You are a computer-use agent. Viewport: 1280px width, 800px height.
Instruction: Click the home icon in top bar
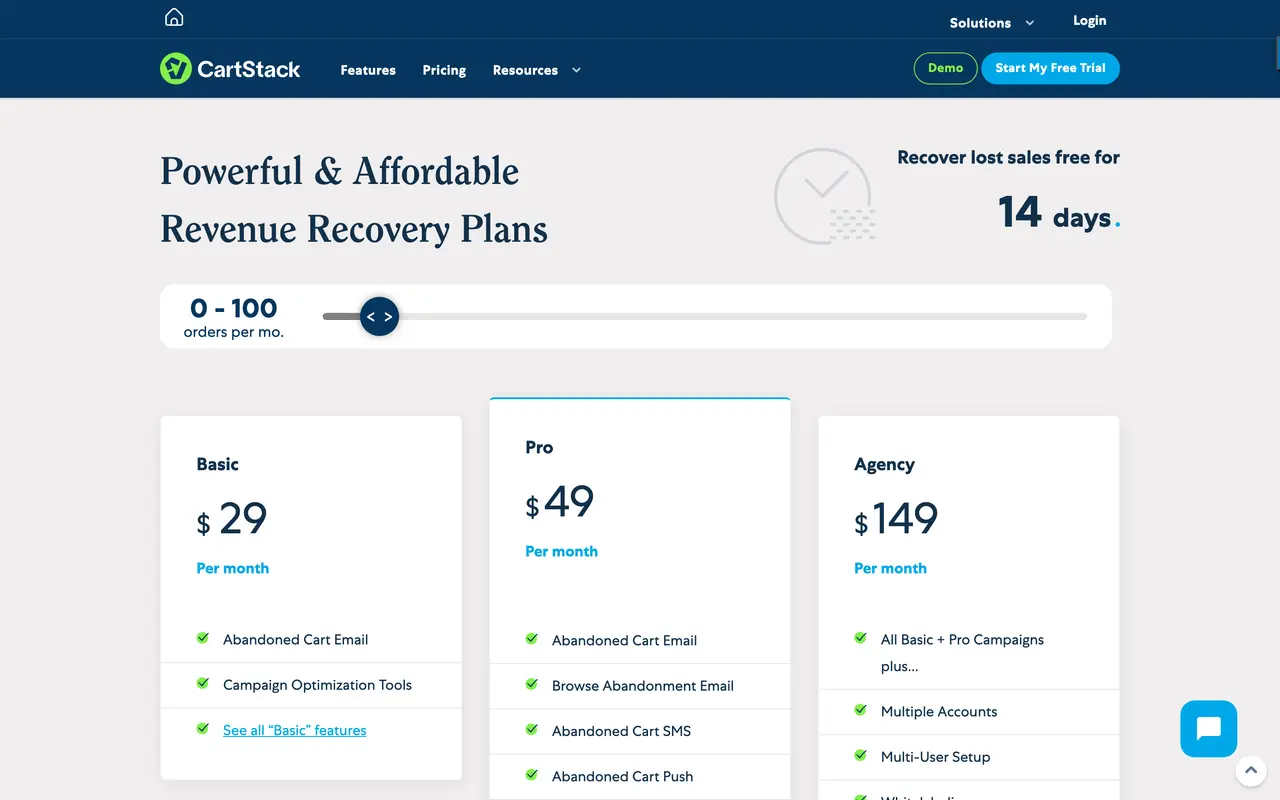(x=174, y=17)
